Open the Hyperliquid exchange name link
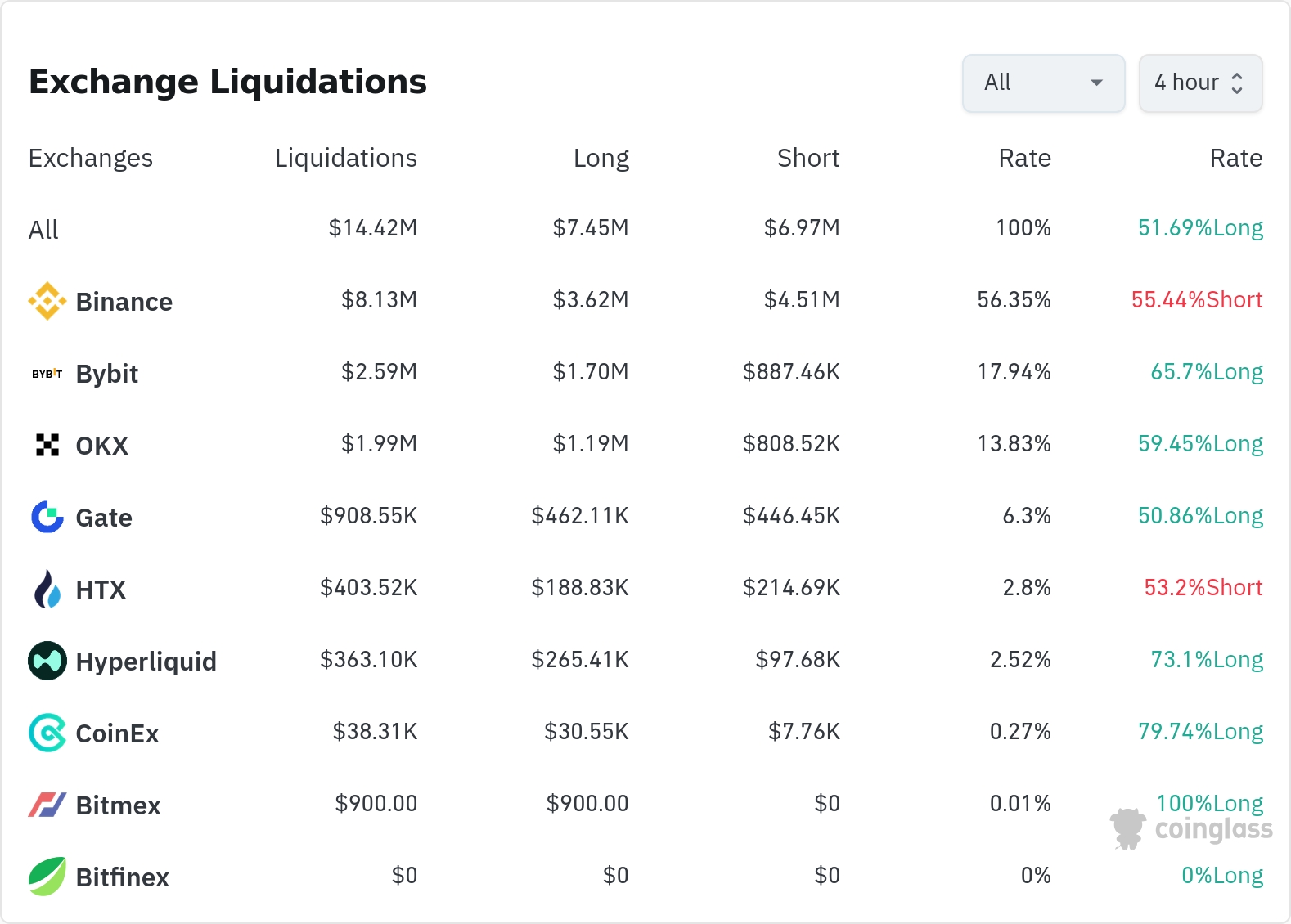The height and width of the screenshot is (924, 1291). (x=146, y=662)
